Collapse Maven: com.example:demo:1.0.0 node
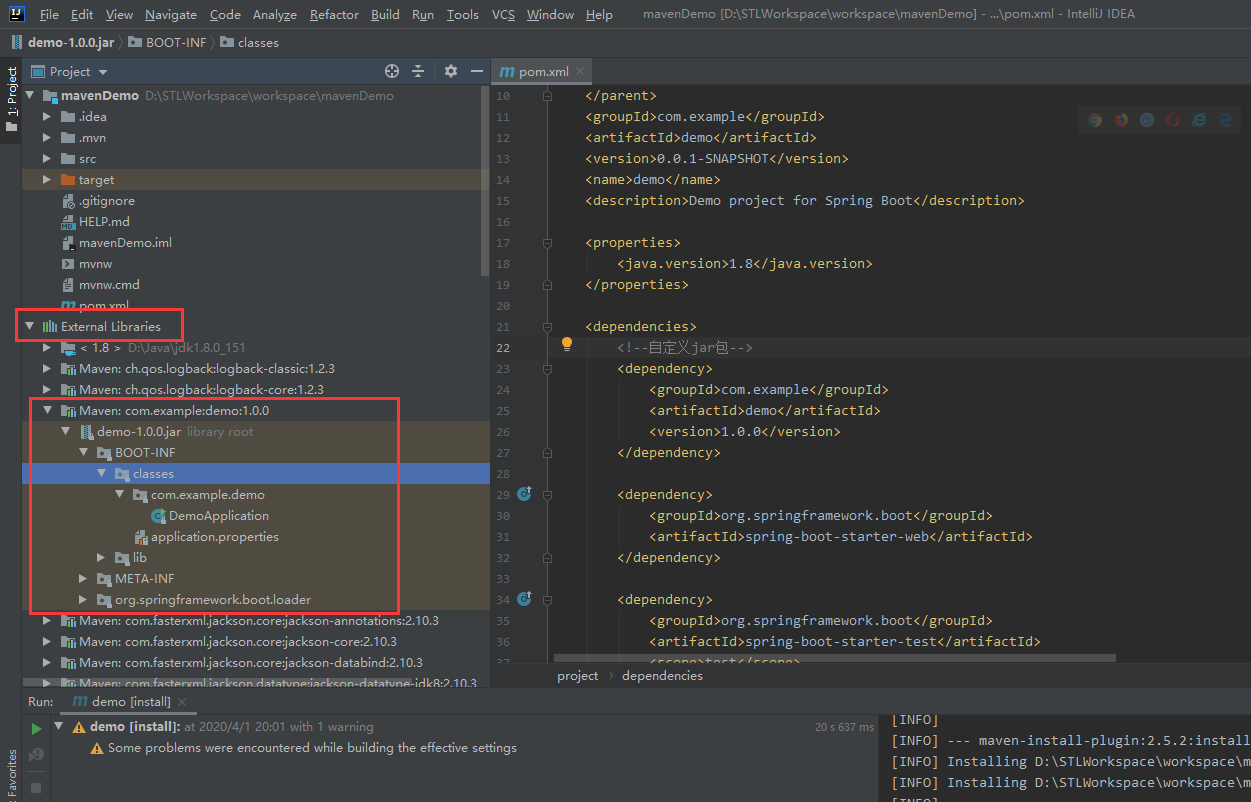 (x=47, y=411)
